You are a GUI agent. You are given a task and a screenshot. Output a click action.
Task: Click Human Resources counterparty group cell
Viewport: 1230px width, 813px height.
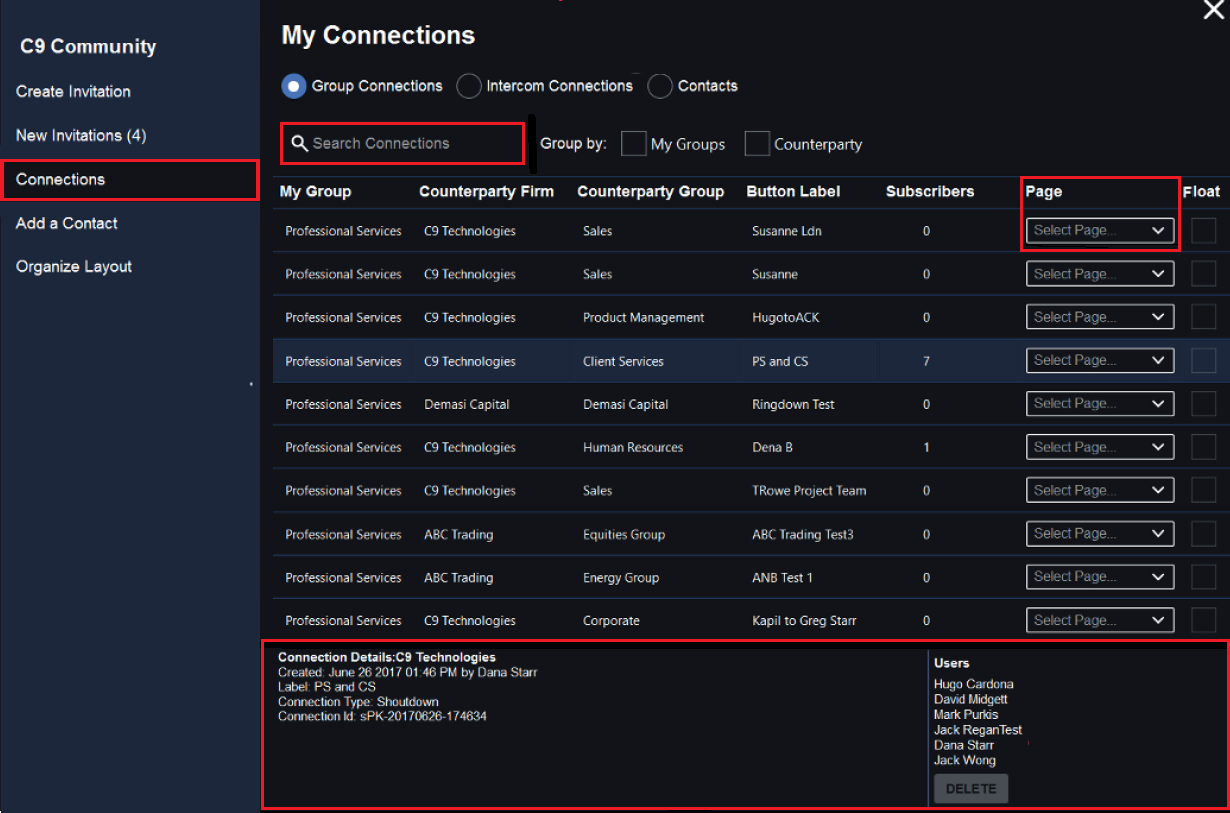(633, 448)
